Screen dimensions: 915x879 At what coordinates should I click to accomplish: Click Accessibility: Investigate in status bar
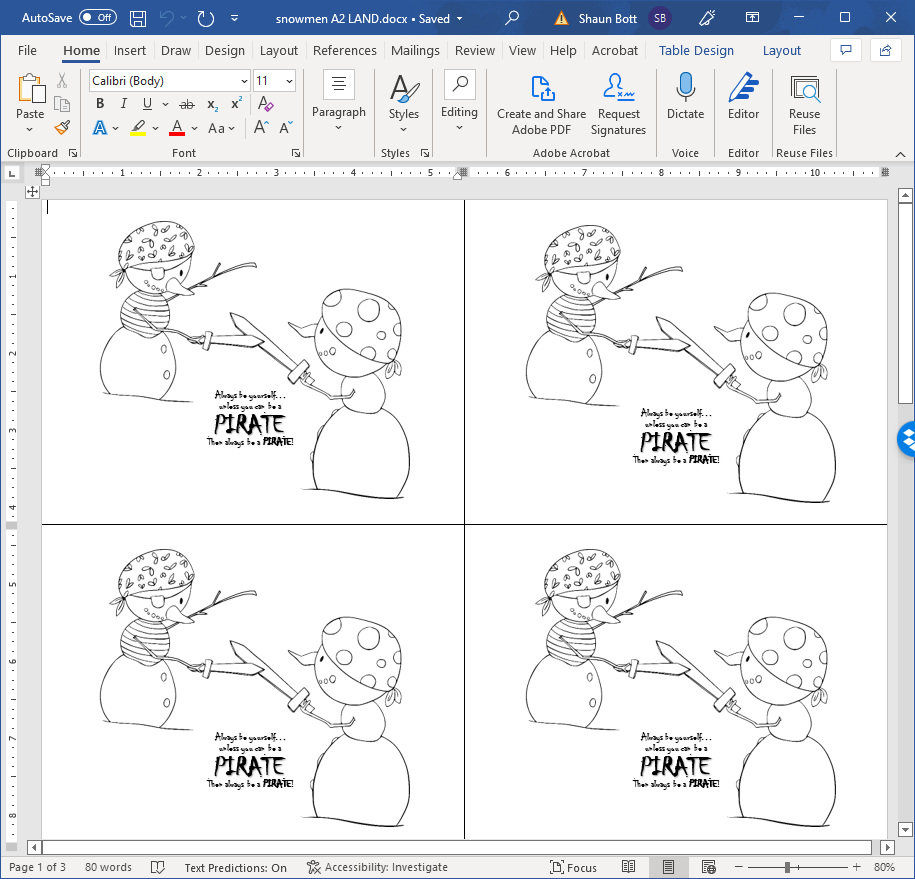[377, 867]
